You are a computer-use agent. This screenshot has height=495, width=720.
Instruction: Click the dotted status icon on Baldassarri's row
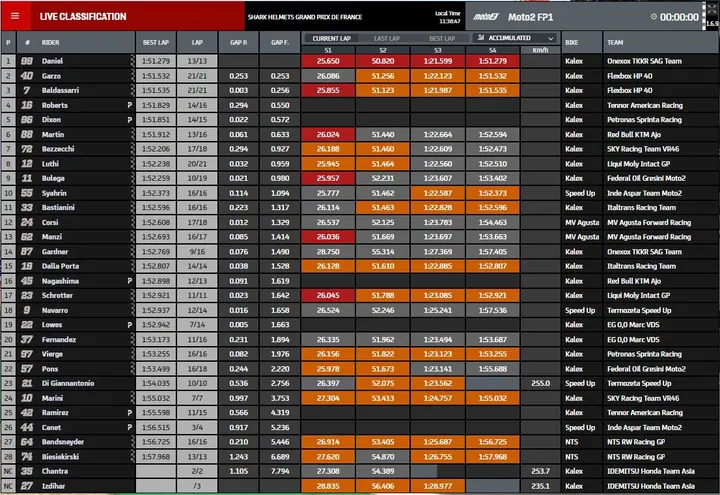pos(132,90)
